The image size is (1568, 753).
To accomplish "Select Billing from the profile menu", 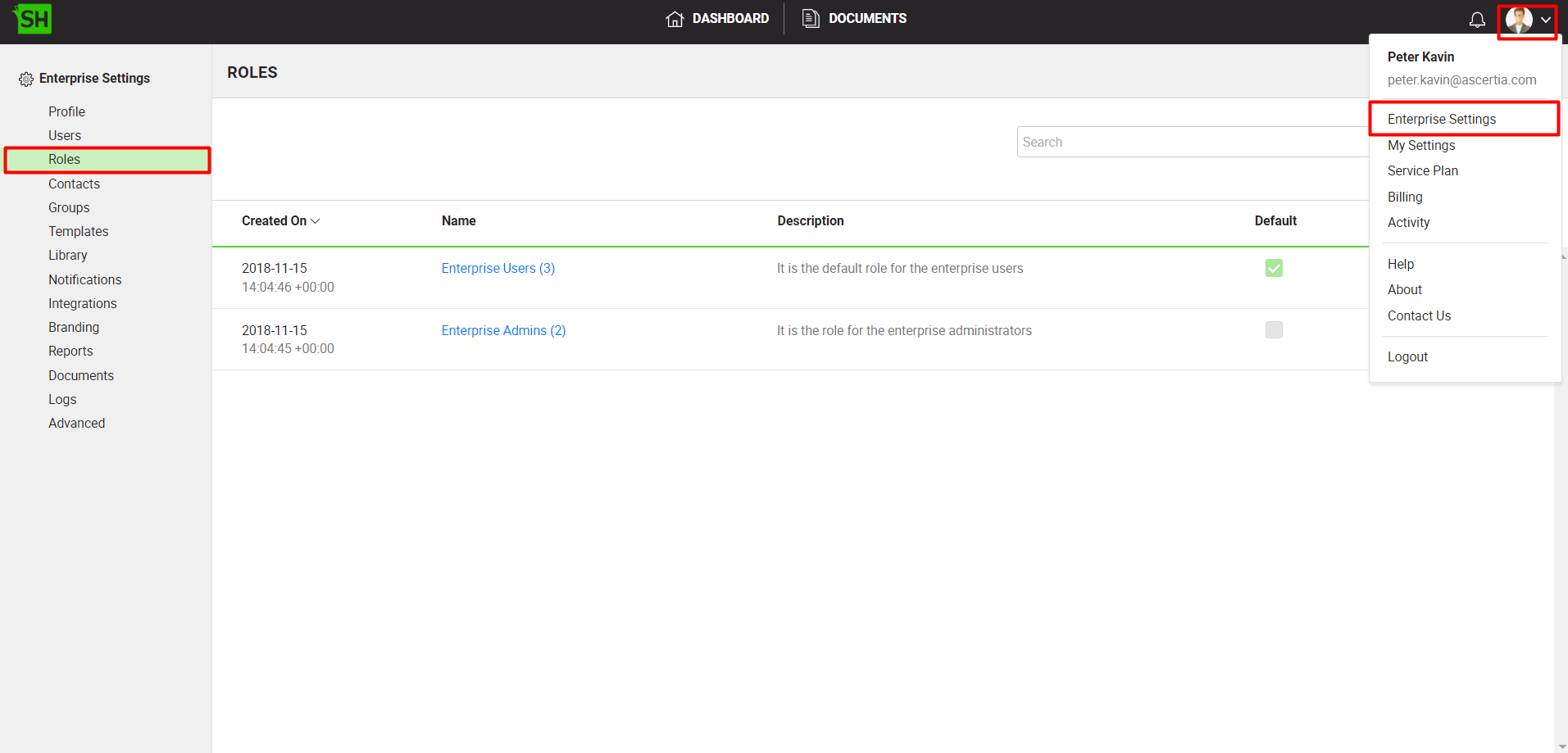I will tap(1405, 197).
